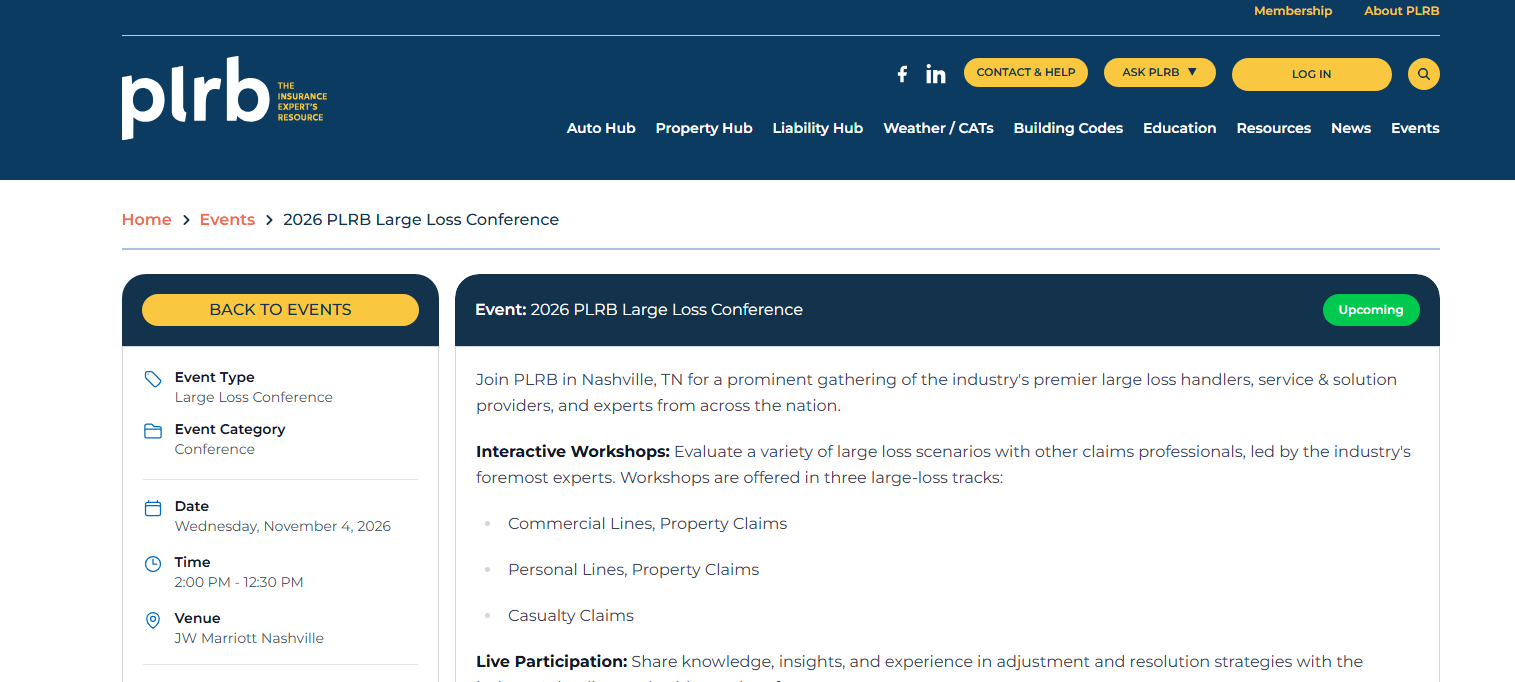Open the Building Codes menu

click(1068, 128)
